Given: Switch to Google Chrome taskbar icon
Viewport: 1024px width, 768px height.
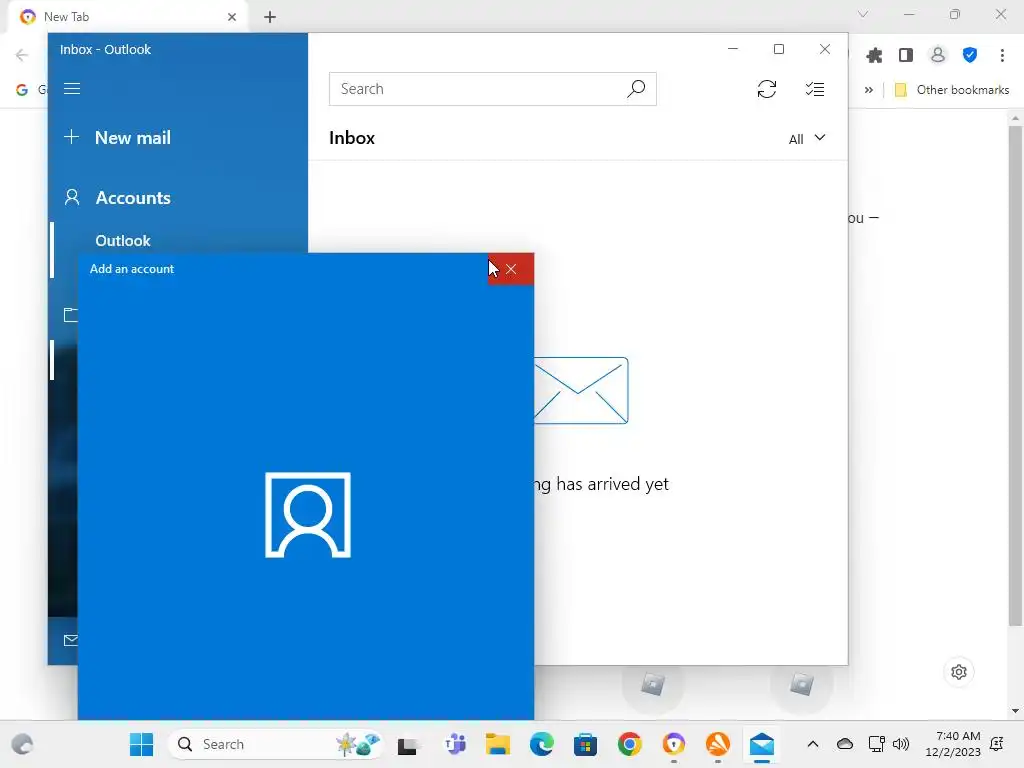Looking at the screenshot, I should [630, 744].
